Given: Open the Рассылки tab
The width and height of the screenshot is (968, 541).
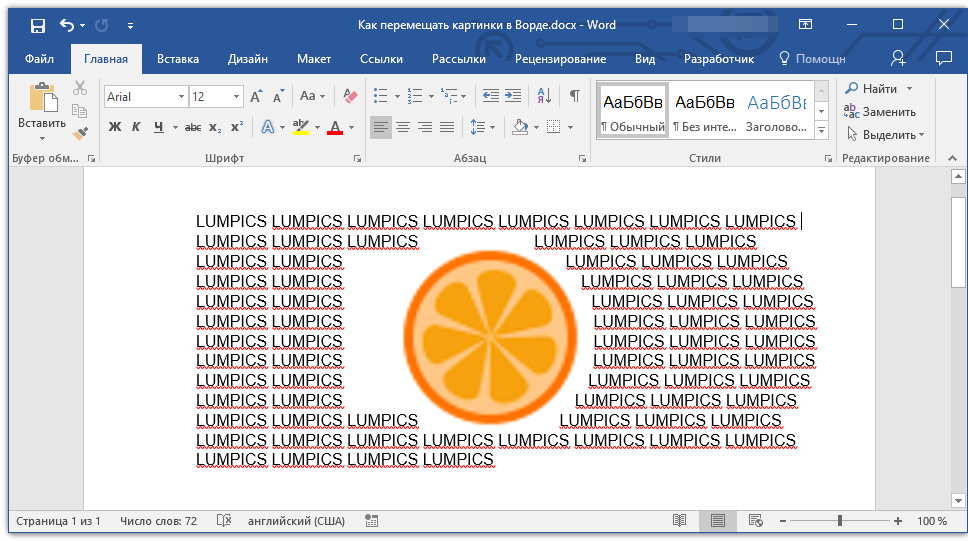Looking at the screenshot, I should point(459,59).
